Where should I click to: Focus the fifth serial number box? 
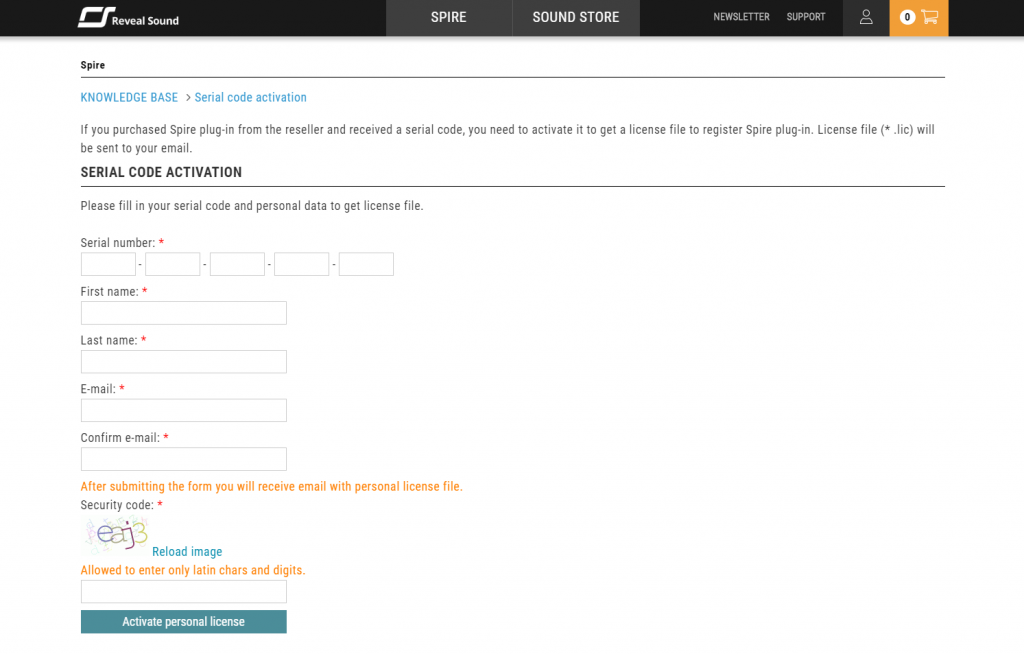click(366, 264)
